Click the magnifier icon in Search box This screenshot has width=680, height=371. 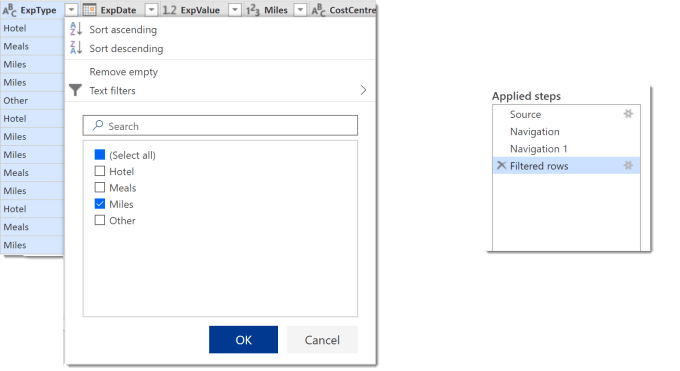click(98, 125)
